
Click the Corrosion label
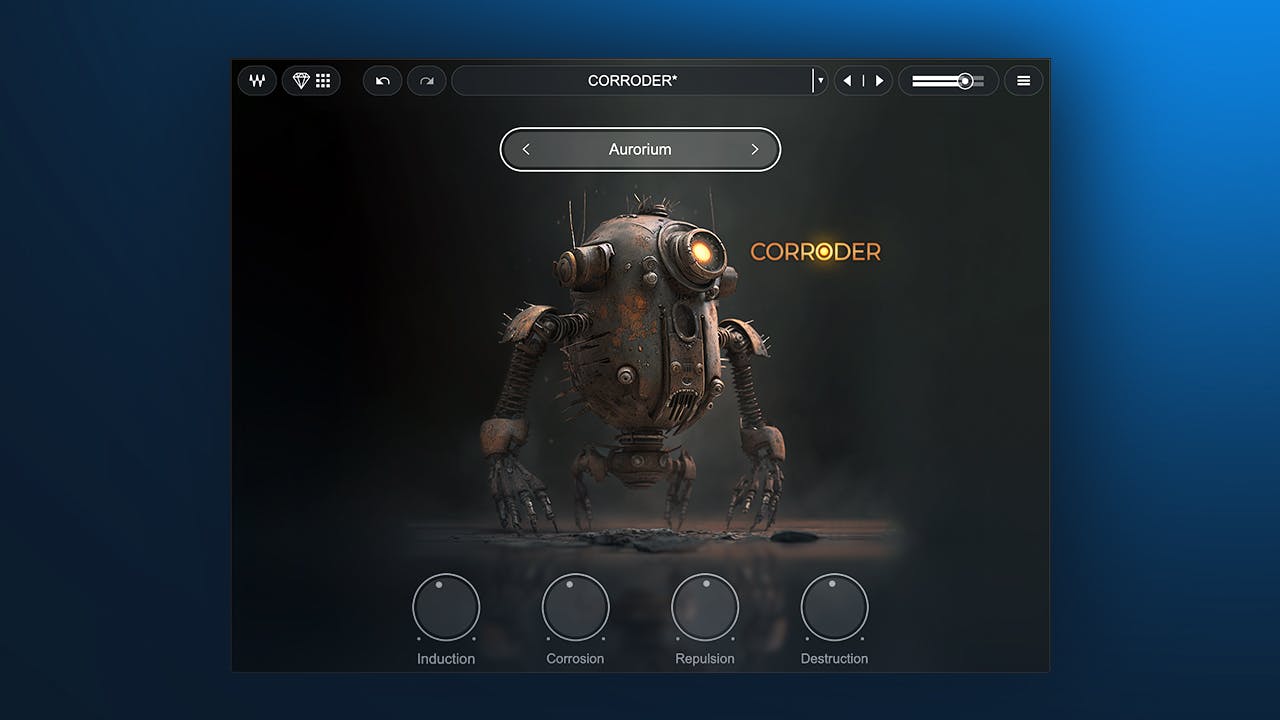(575, 659)
